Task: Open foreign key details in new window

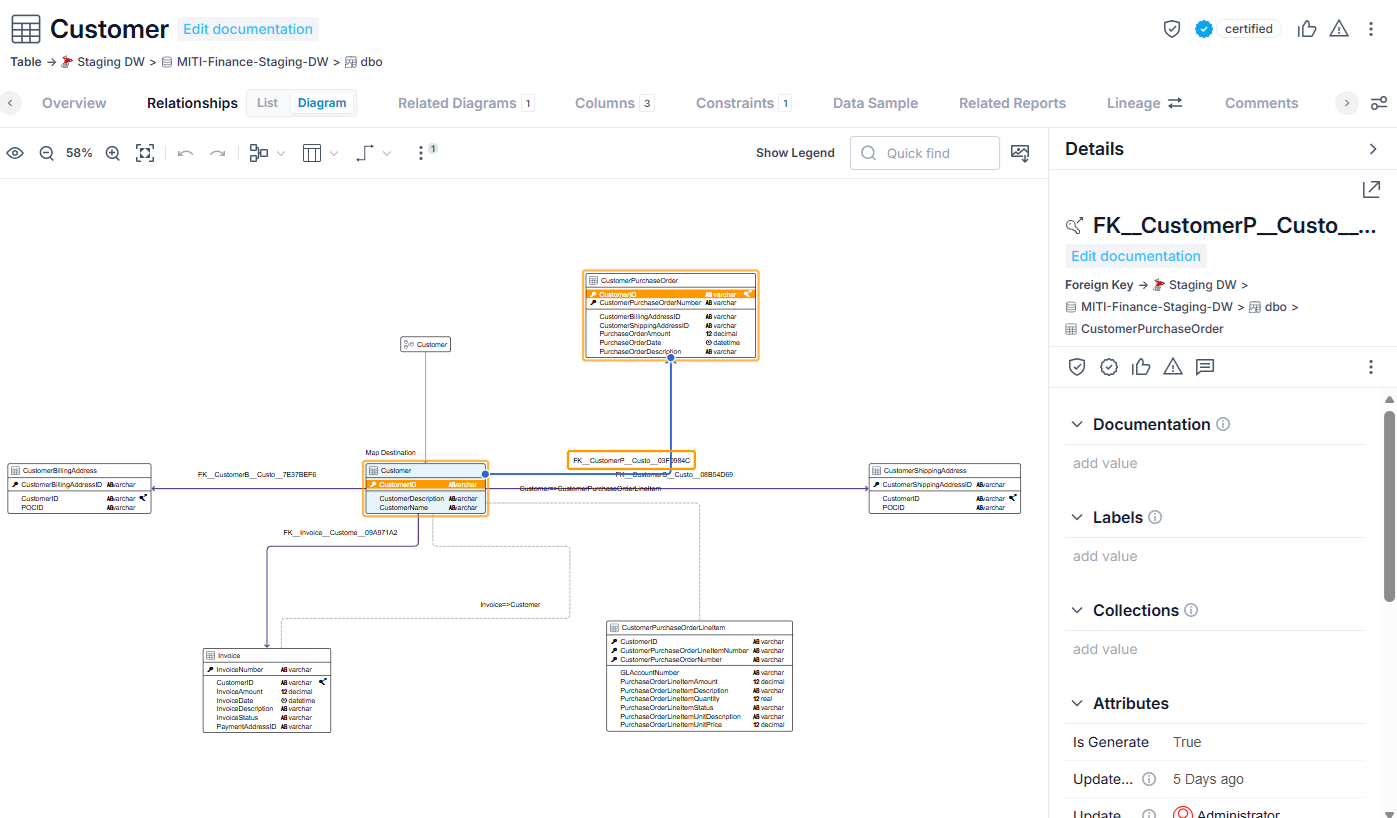Action: pyautogui.click(x=1371, y=189)
